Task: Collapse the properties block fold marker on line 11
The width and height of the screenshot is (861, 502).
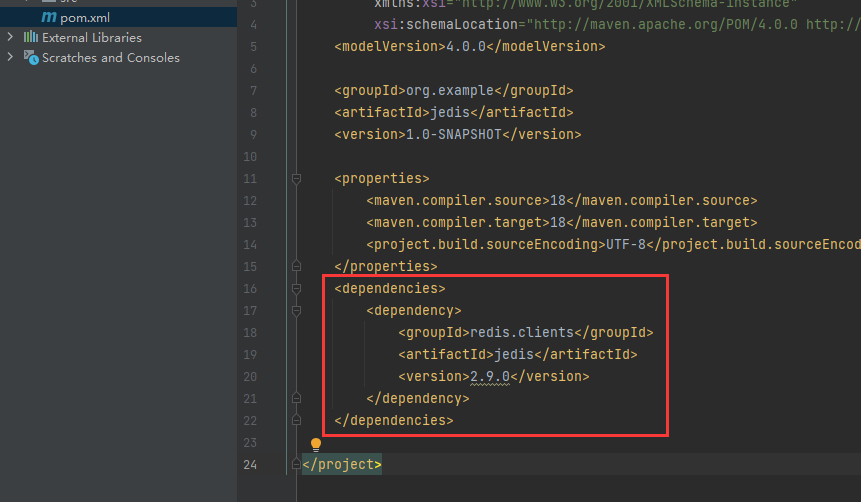Action: point(296,179)
